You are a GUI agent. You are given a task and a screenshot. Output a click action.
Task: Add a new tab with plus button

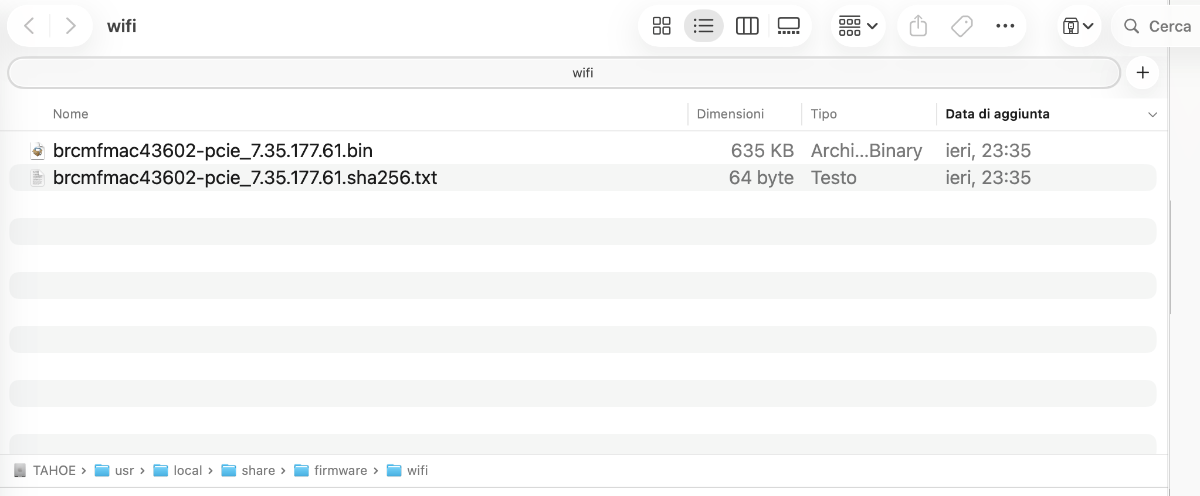pos(1142,73)
